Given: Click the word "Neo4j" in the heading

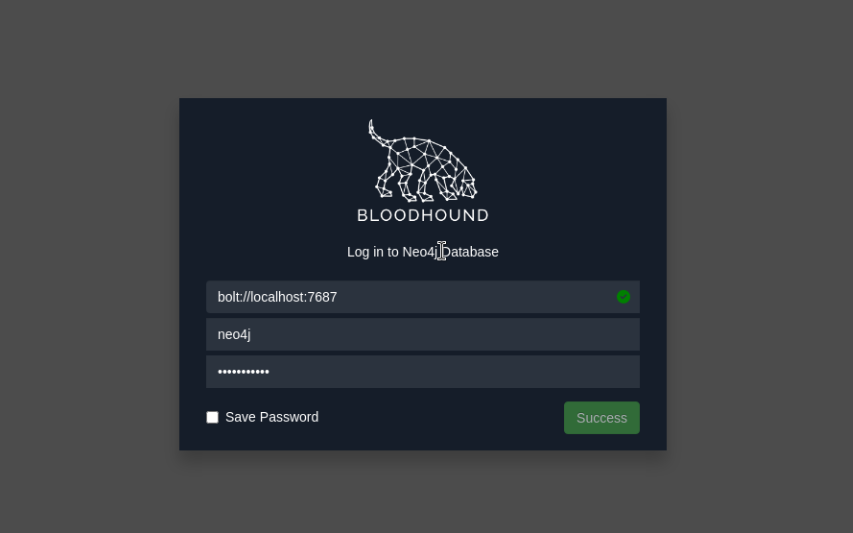Looking at the screenshot, I should (420, 252).
